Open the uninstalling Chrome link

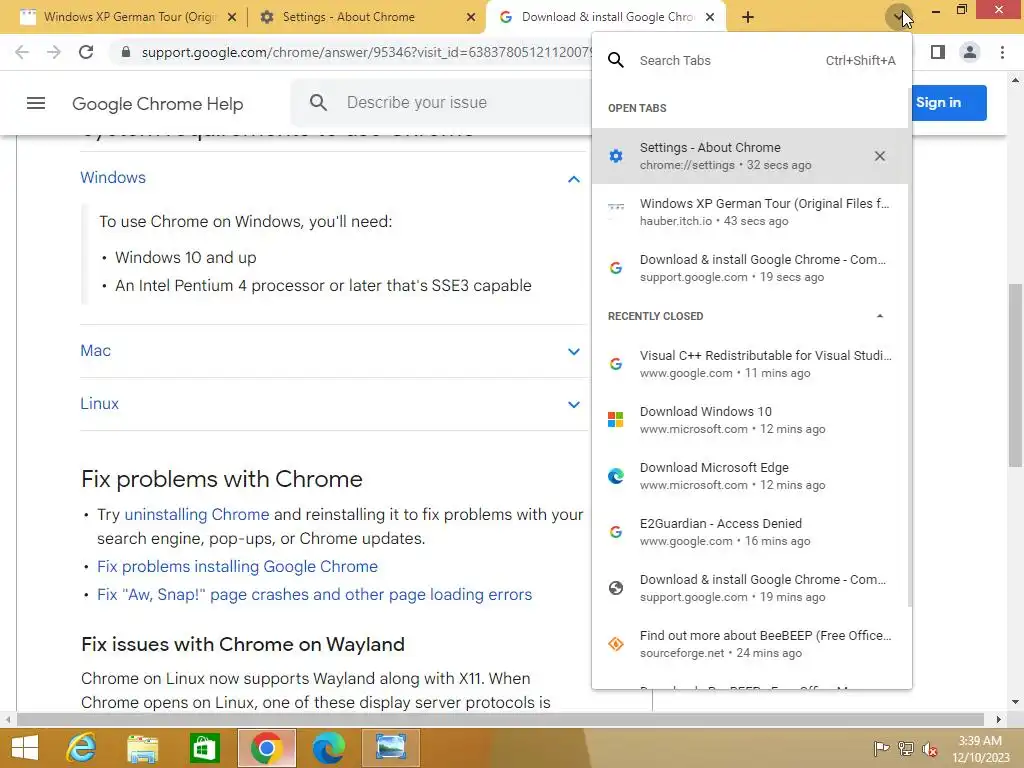[197, 515]
